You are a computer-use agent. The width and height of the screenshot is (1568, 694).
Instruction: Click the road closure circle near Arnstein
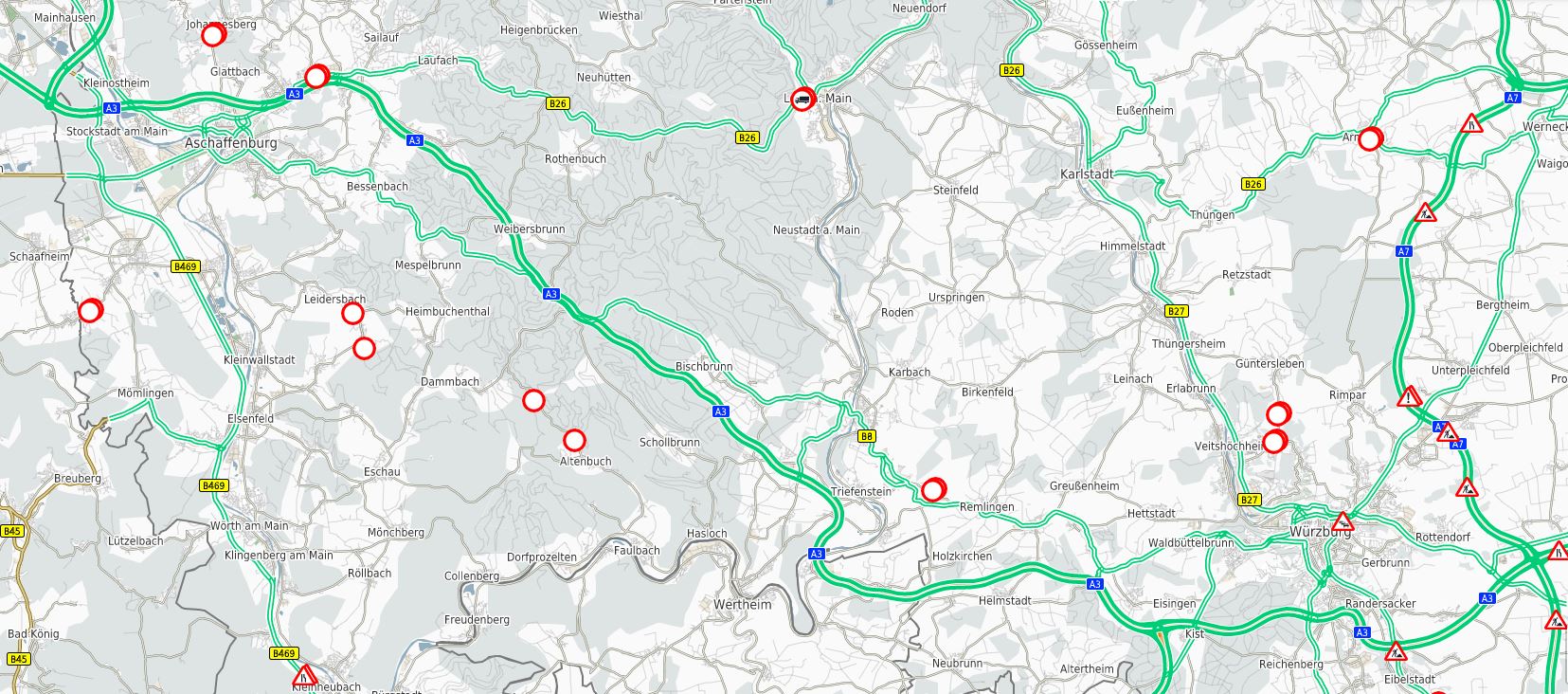pos(1370,138)
